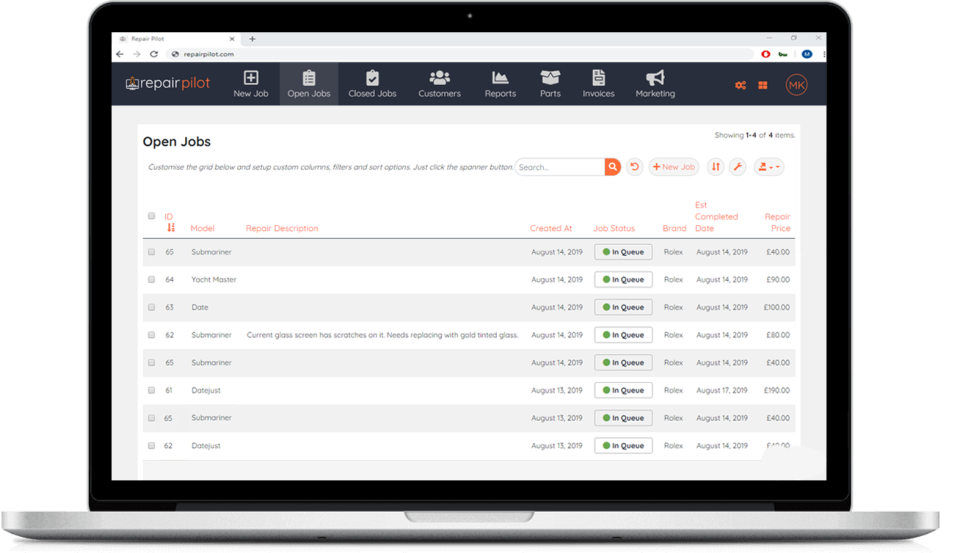Viewport: 960px width, 553px height.
Task: Click the New Job plus icon in navbar
Action: [x=250, y=78]
